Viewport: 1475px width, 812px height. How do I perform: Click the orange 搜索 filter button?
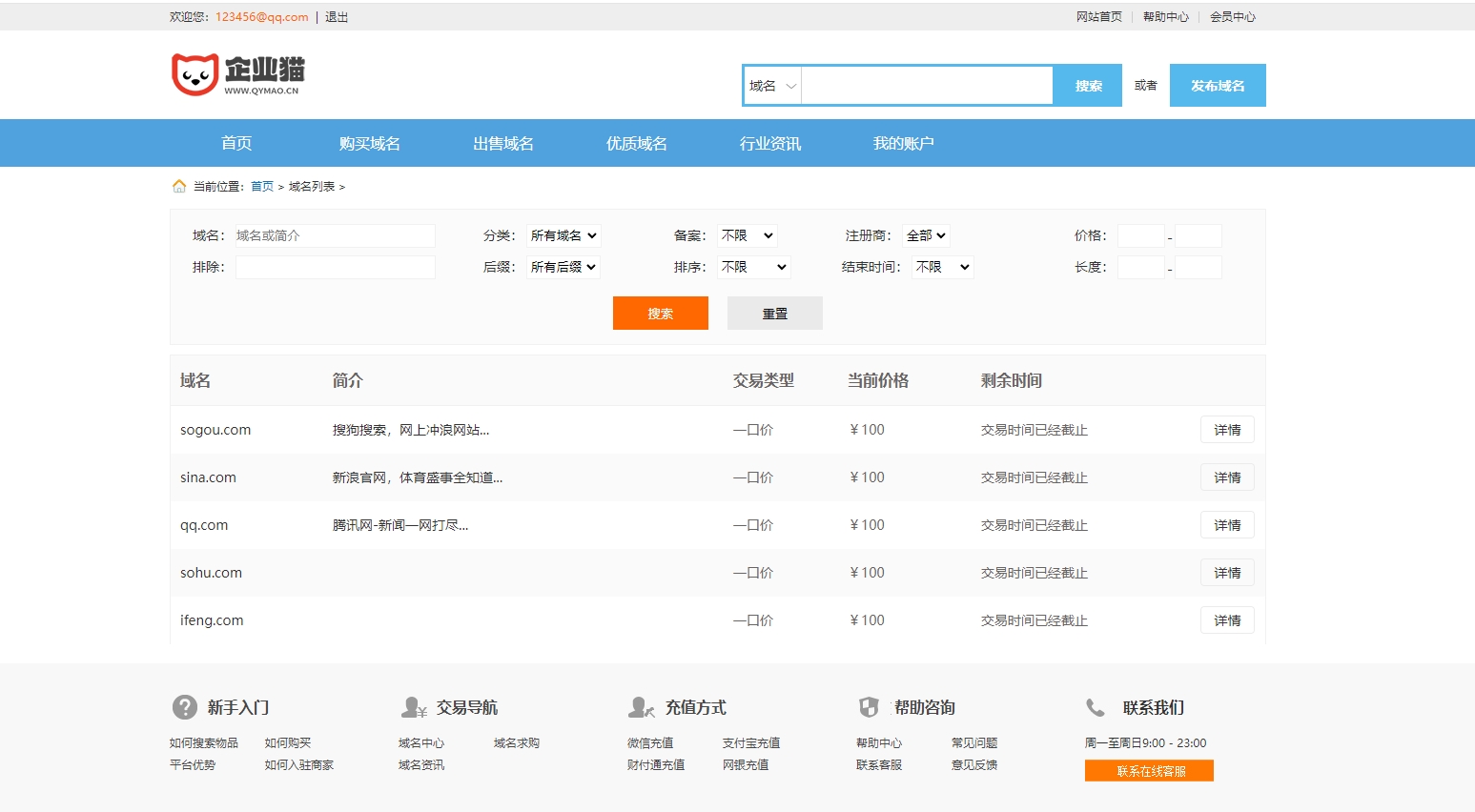point(661,313)
